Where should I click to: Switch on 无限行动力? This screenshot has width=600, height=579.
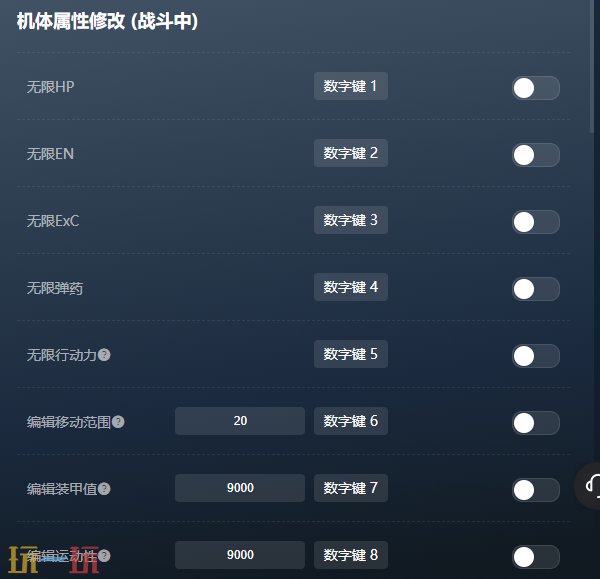point(536,356)
